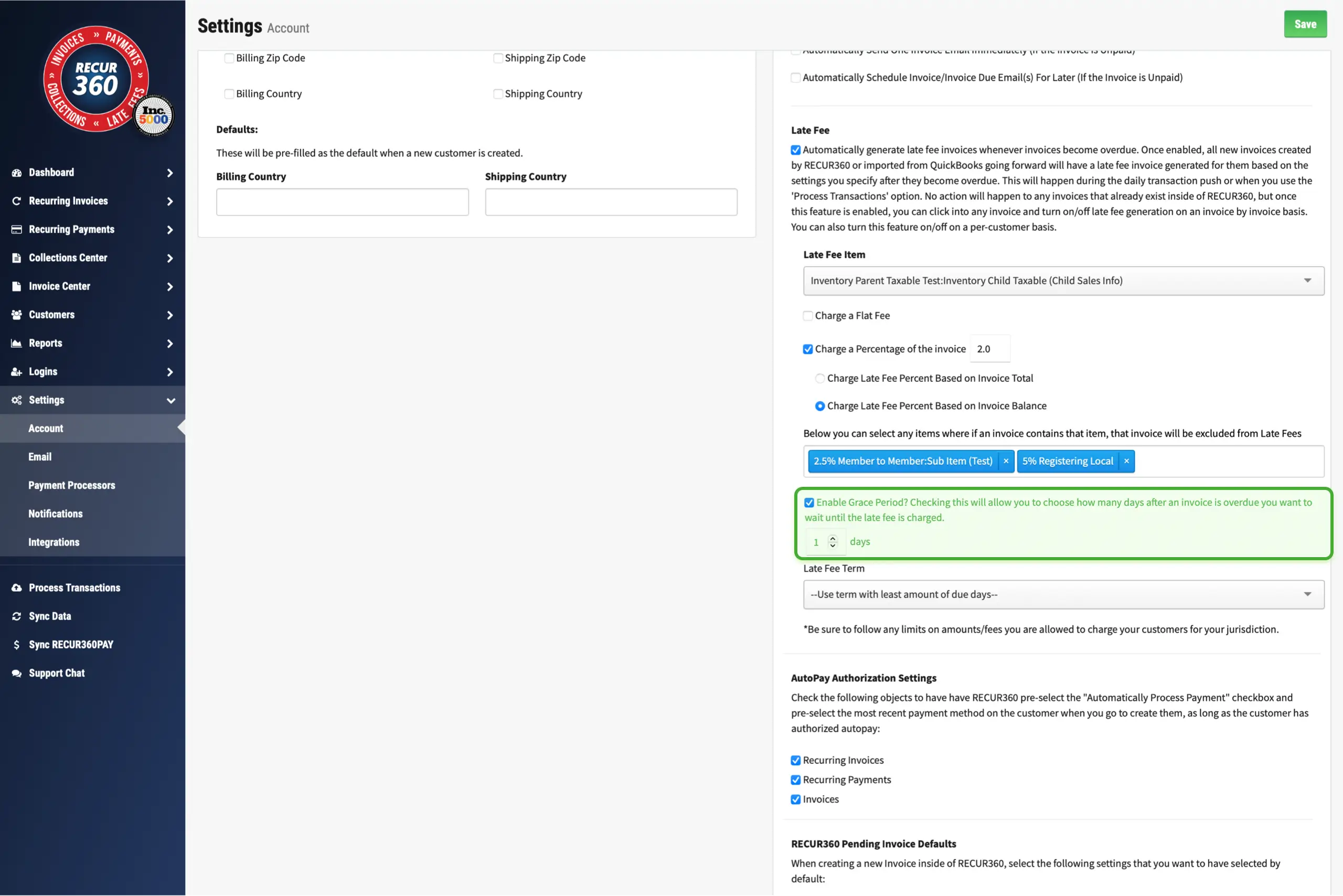Viewport: 1343px width, 896px height.
Task: Click the Sync Data link
Action: (50, 616)
